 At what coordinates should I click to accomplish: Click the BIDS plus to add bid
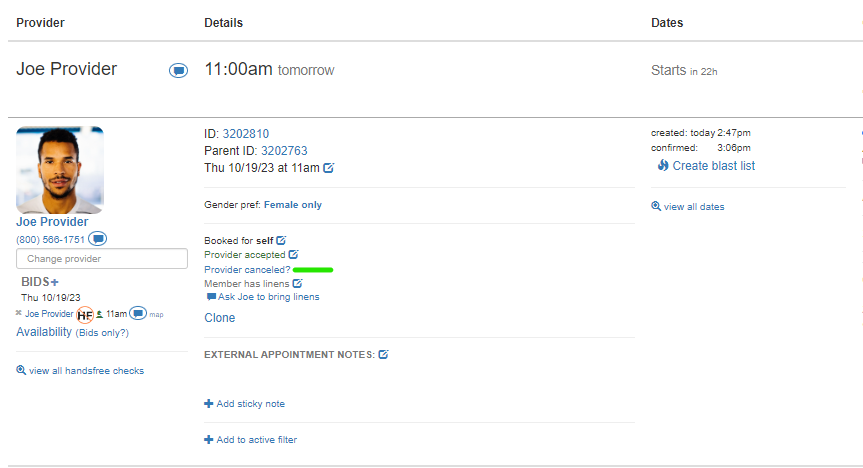[54, 282]
